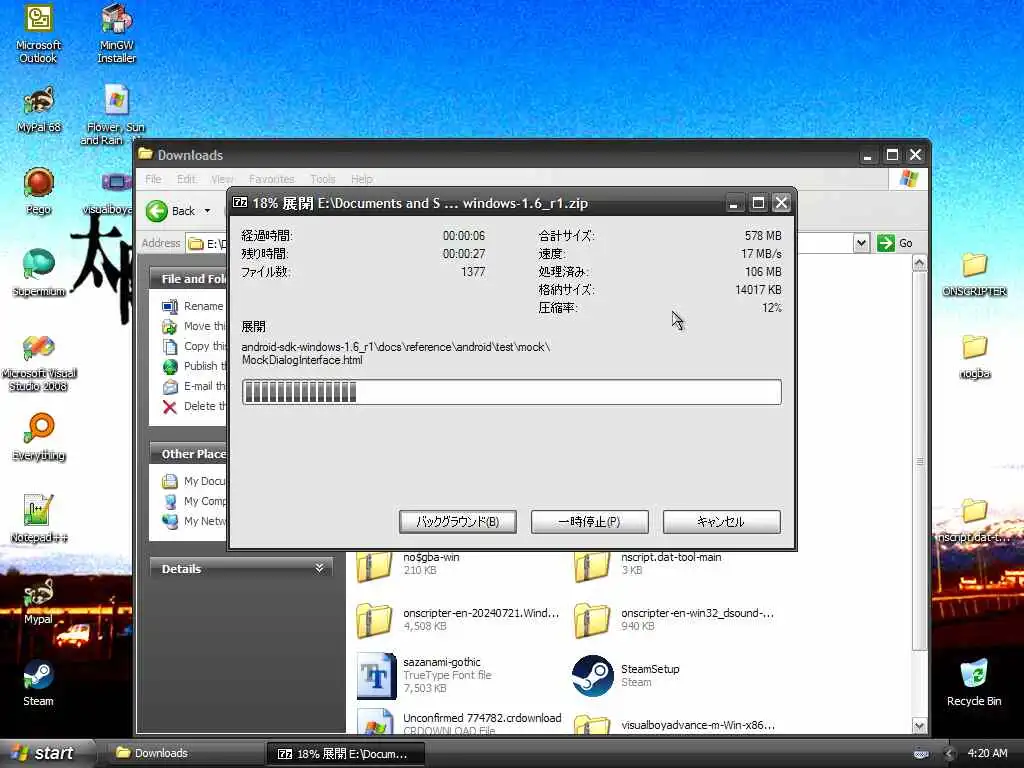Open Back button history dropdown
This screenshot has height=768, width=1024.
(x=208, y=211)
